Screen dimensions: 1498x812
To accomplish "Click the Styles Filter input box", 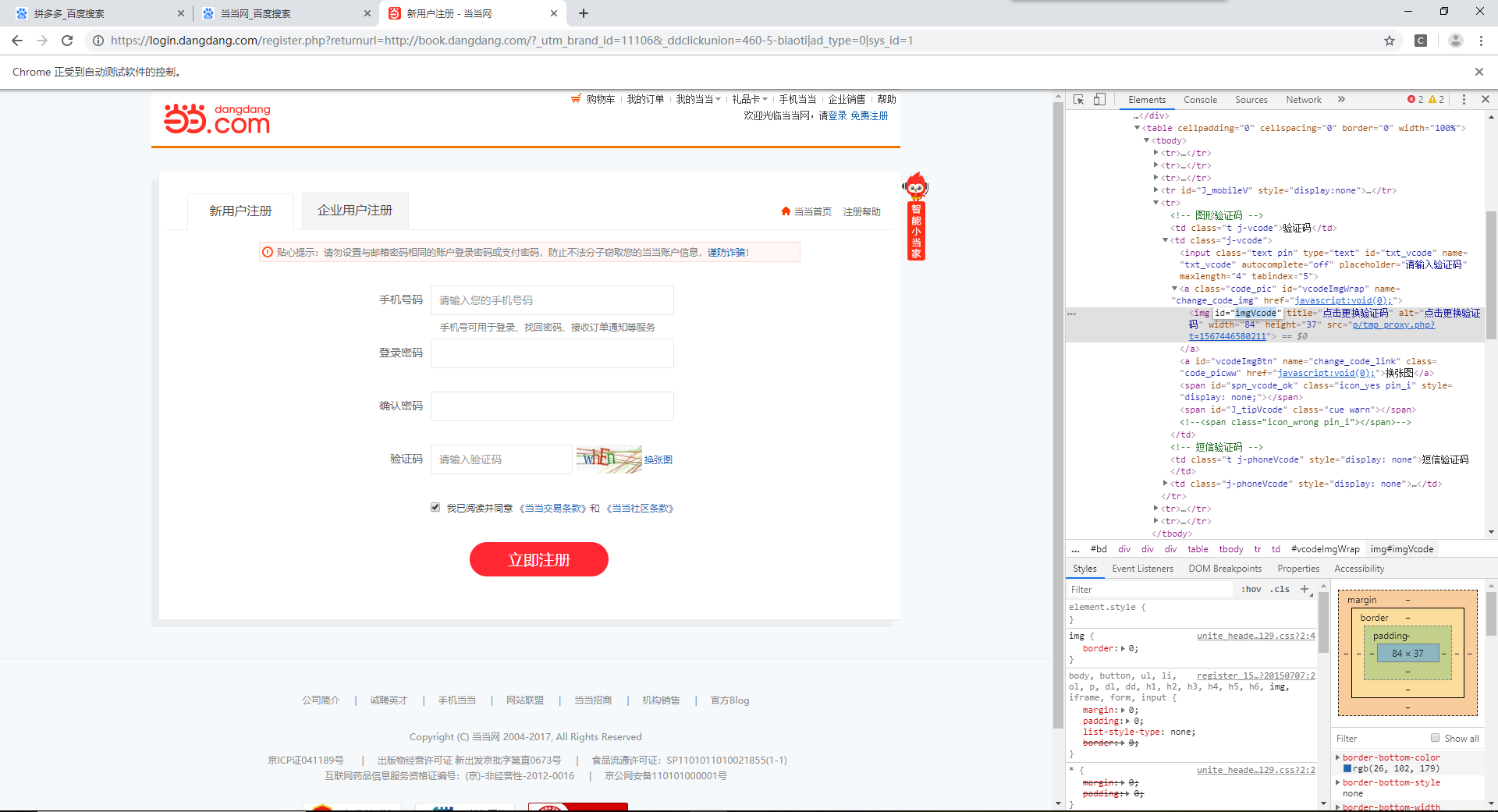I will click(1151, 589).
